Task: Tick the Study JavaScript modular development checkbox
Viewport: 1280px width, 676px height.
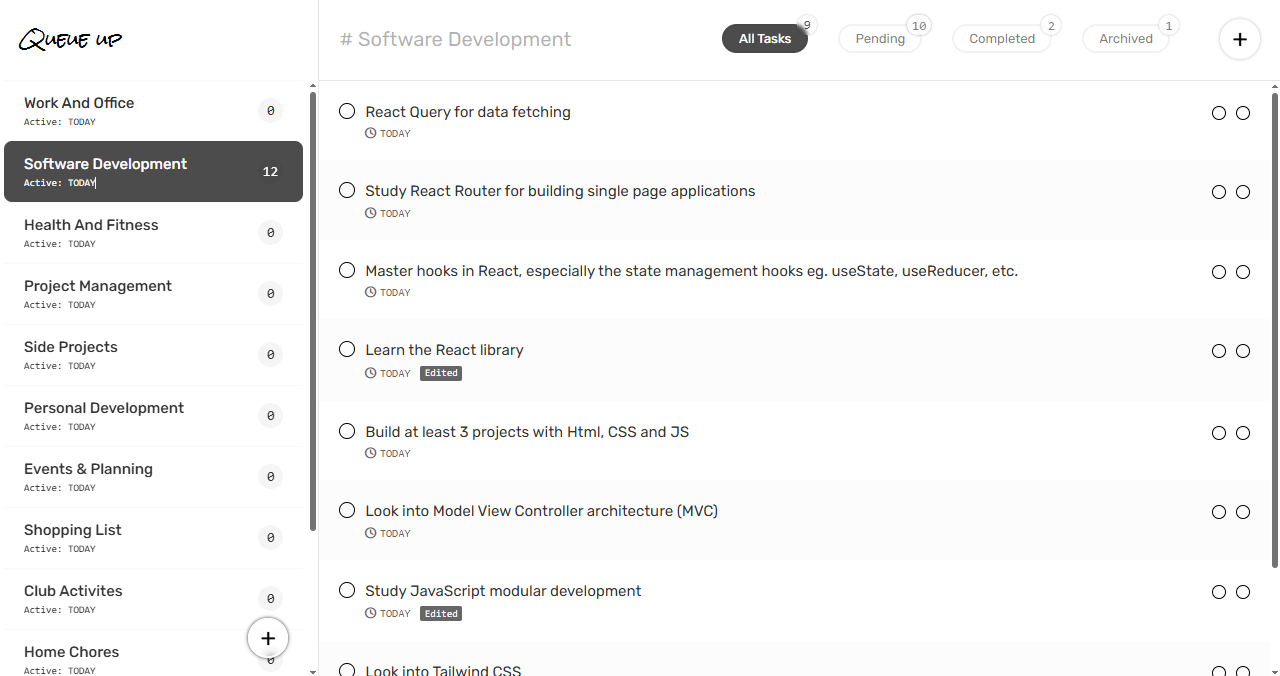Action: [347, 590]
